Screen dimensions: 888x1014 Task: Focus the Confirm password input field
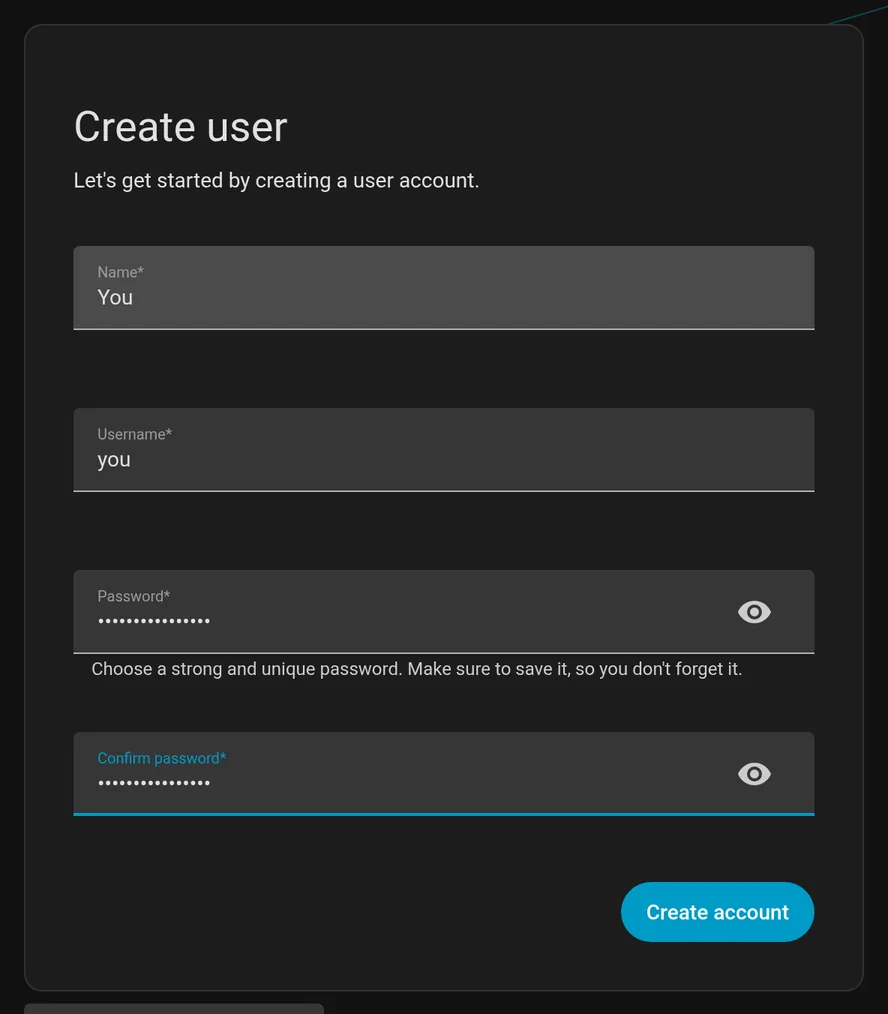coord(444,774)
